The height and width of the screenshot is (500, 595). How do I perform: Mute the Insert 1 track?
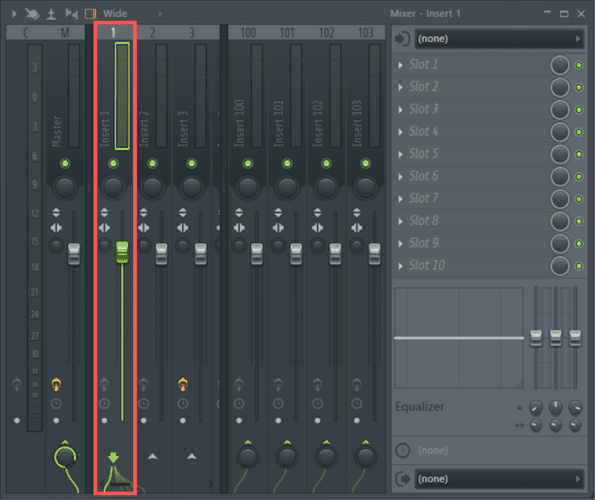pos(113,164)
